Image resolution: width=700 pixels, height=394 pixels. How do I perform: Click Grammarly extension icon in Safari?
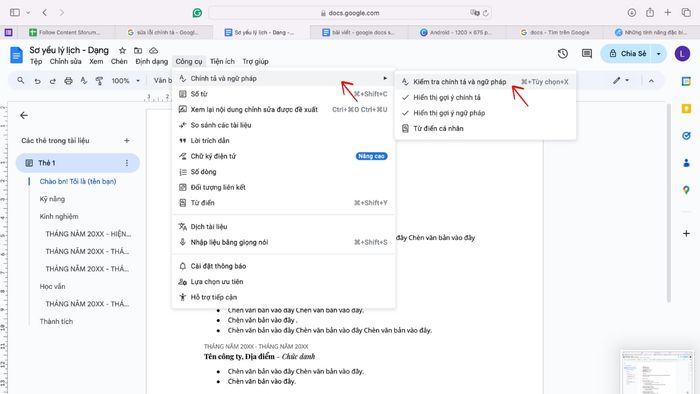(197, 13)
